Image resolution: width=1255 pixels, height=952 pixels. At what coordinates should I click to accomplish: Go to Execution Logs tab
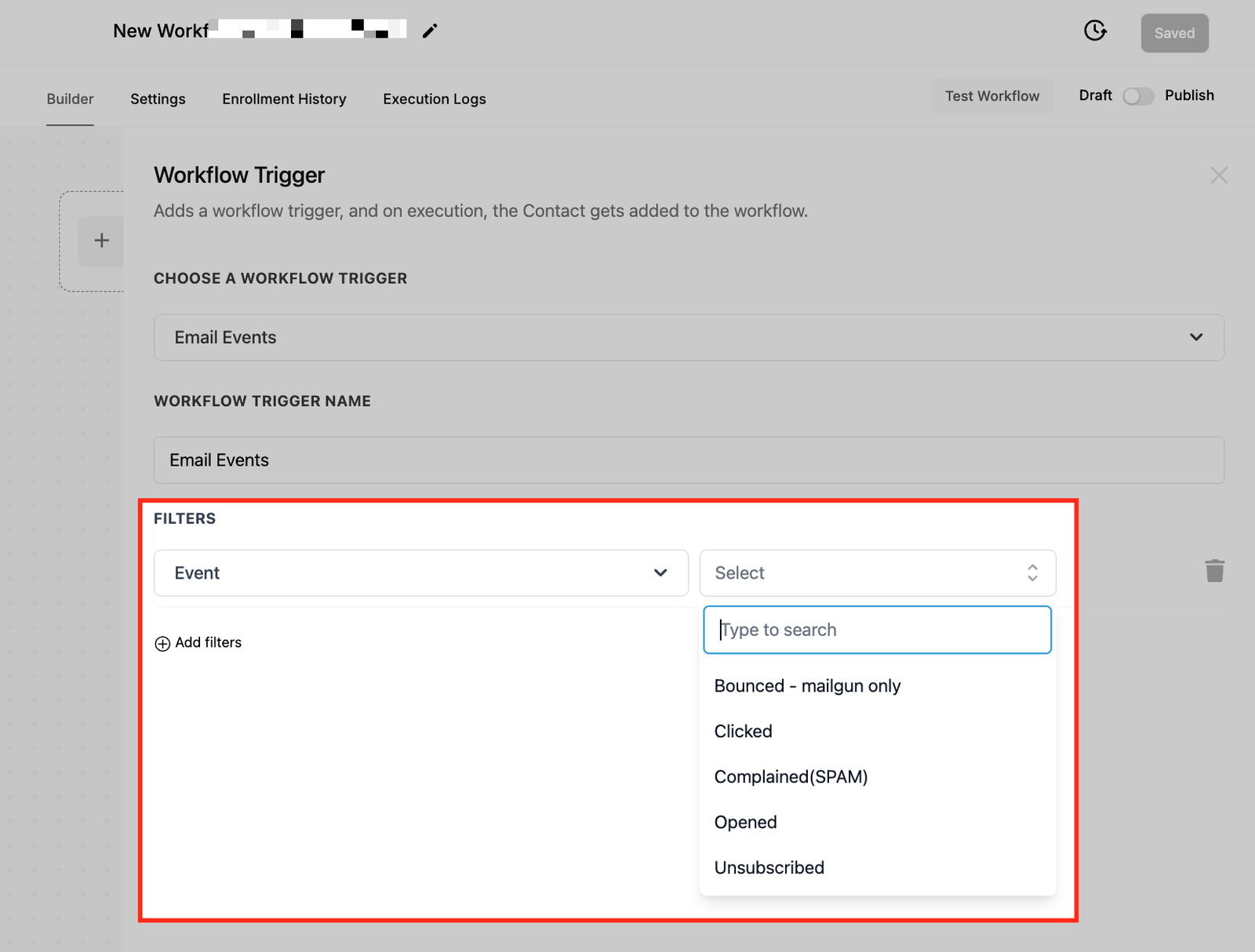point(434,99)
